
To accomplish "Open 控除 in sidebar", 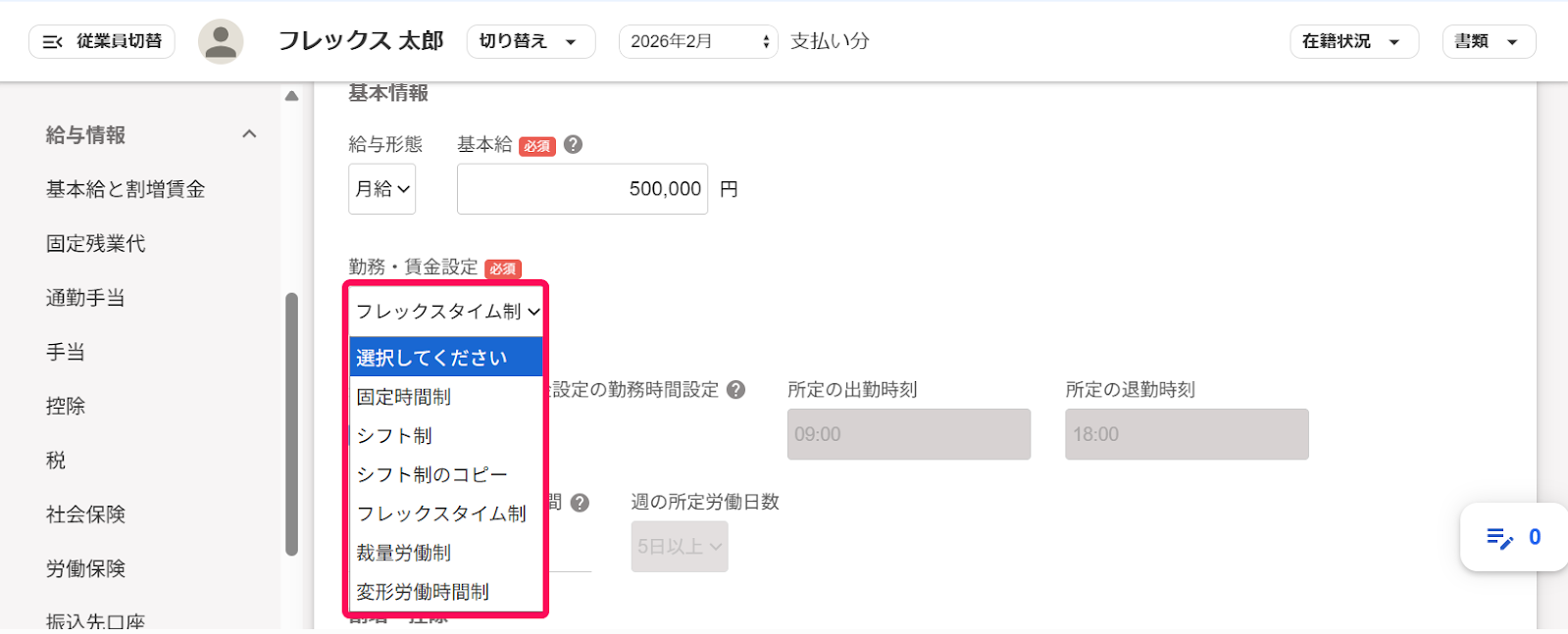I will [66, 406].
